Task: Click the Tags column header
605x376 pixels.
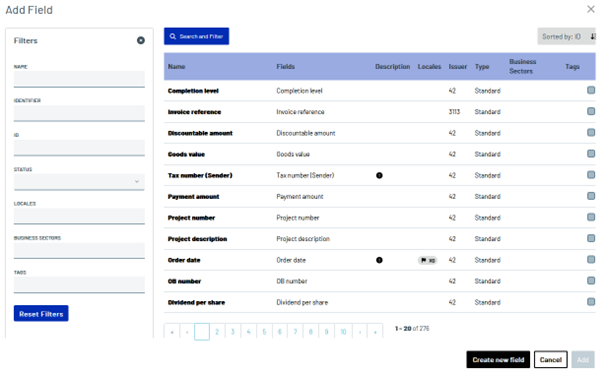Action: (x=572, y=67)
